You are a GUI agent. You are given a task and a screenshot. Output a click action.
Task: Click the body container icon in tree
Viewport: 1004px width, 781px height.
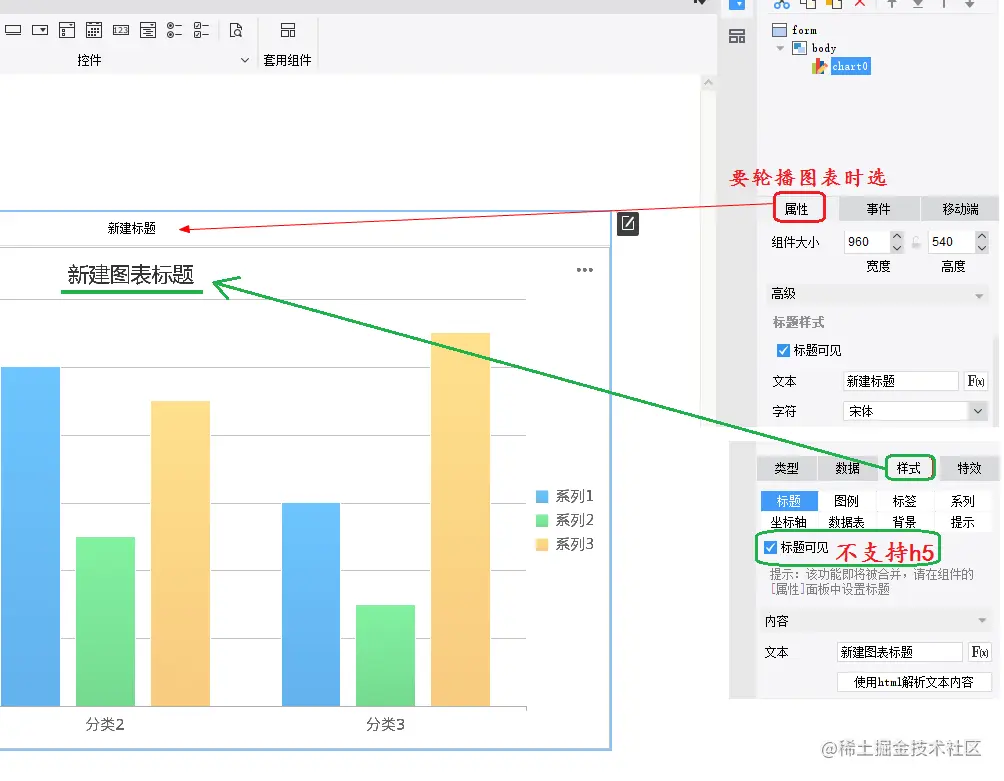click(799, 48)
